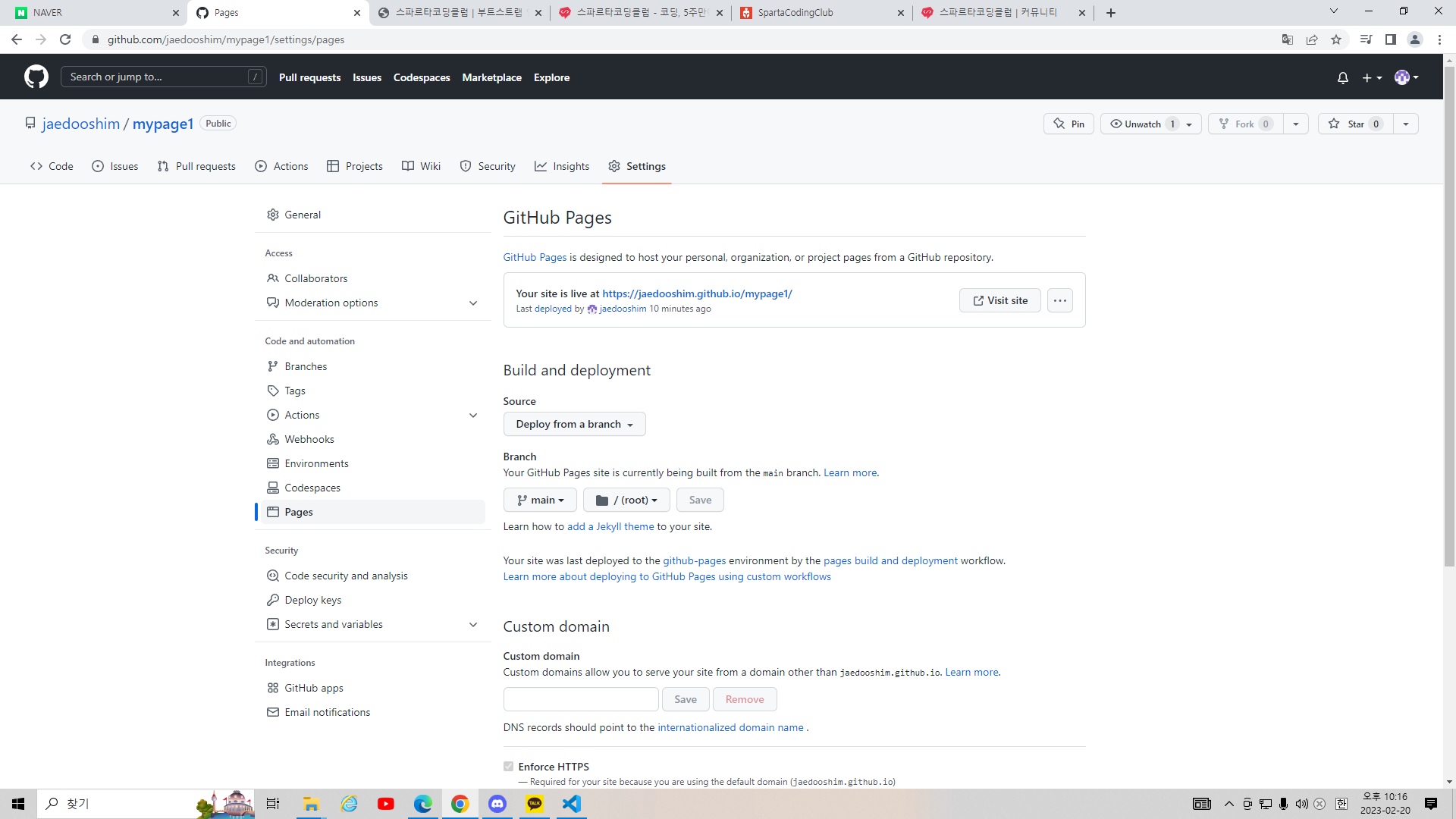Image resolution: width=1456 pixels, height=819 pixels.
Task: Click the custom domain text field
Action: (581, 699)
